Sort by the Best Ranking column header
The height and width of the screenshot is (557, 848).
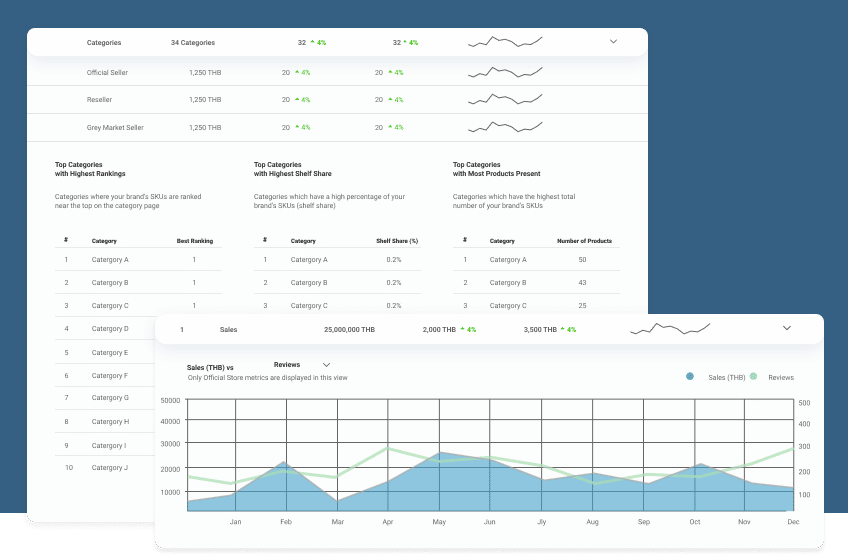pos(194,241)
